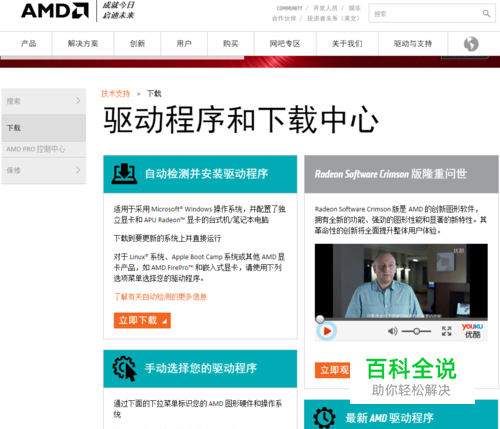Open the 创新 menu
Viewport: 500px width, 429px height.
tap(137, 44)
